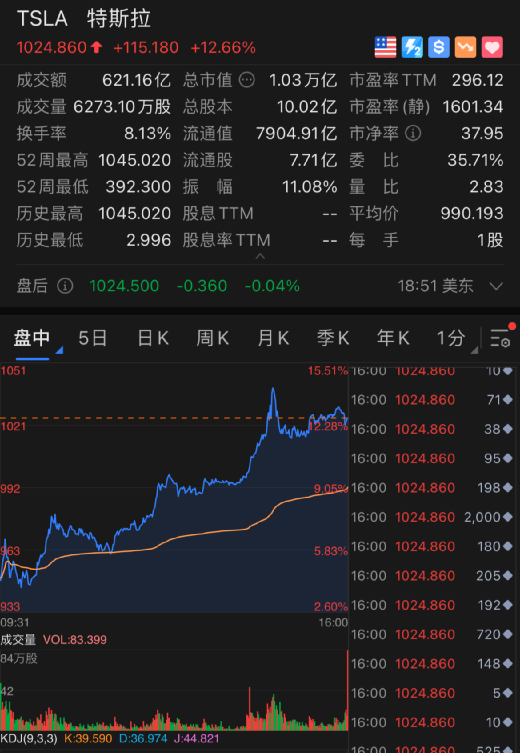Tap the volume bar chart
The image size is (520, 753).
pyautogui.click(x=174, y=690)
